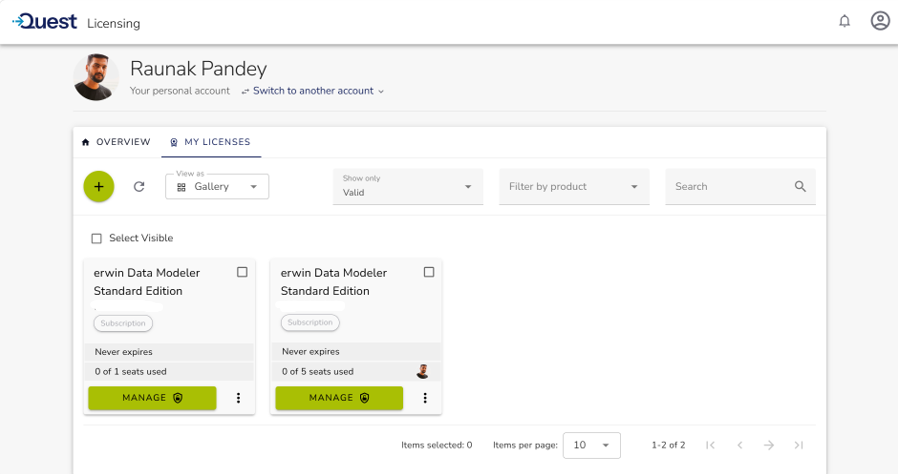This screenshot has width=898, height=474.
Task: Click Raunak Pandey's profile photo
Action: [96, 77]
